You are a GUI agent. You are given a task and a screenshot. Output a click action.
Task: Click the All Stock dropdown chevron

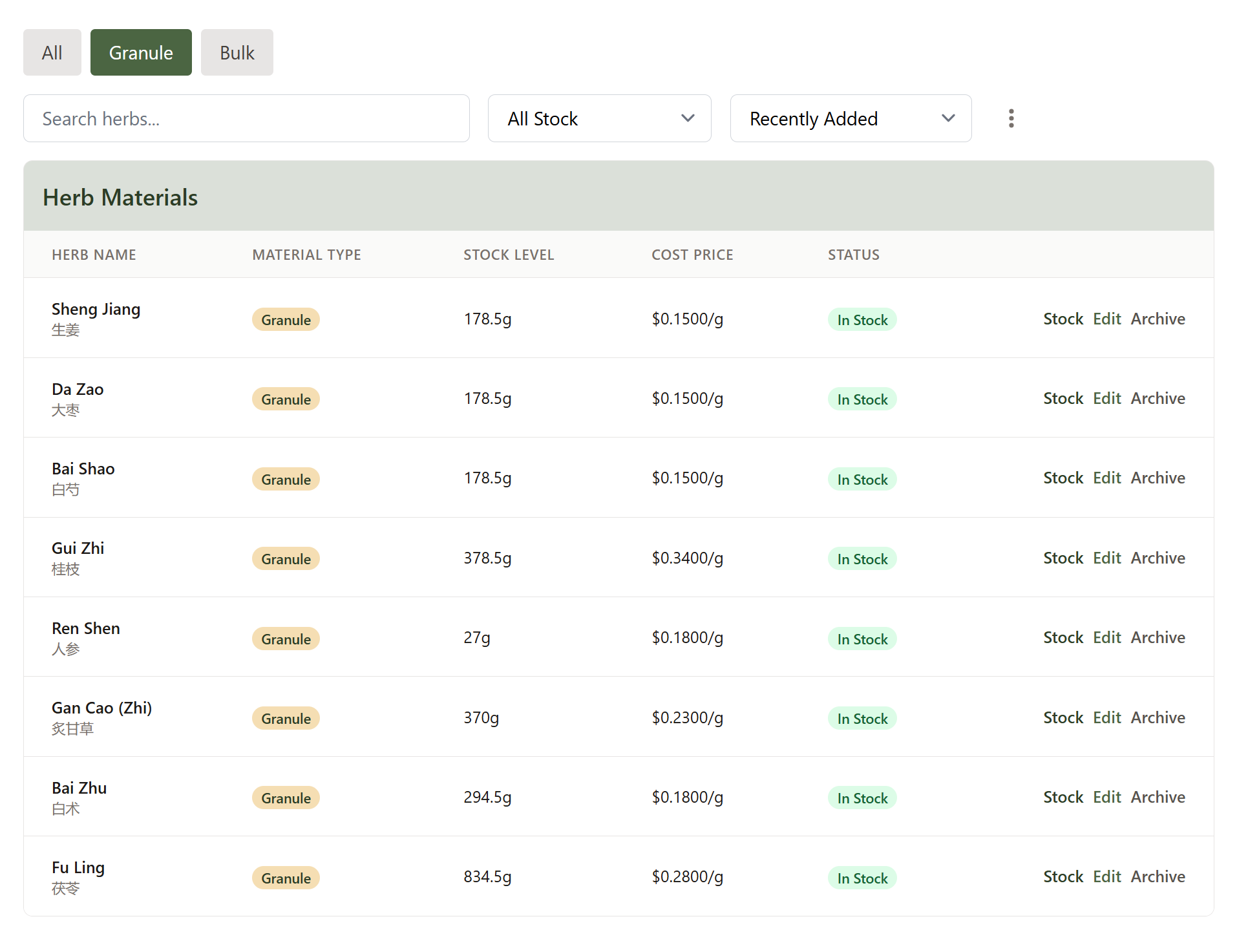tap(687, 118)
